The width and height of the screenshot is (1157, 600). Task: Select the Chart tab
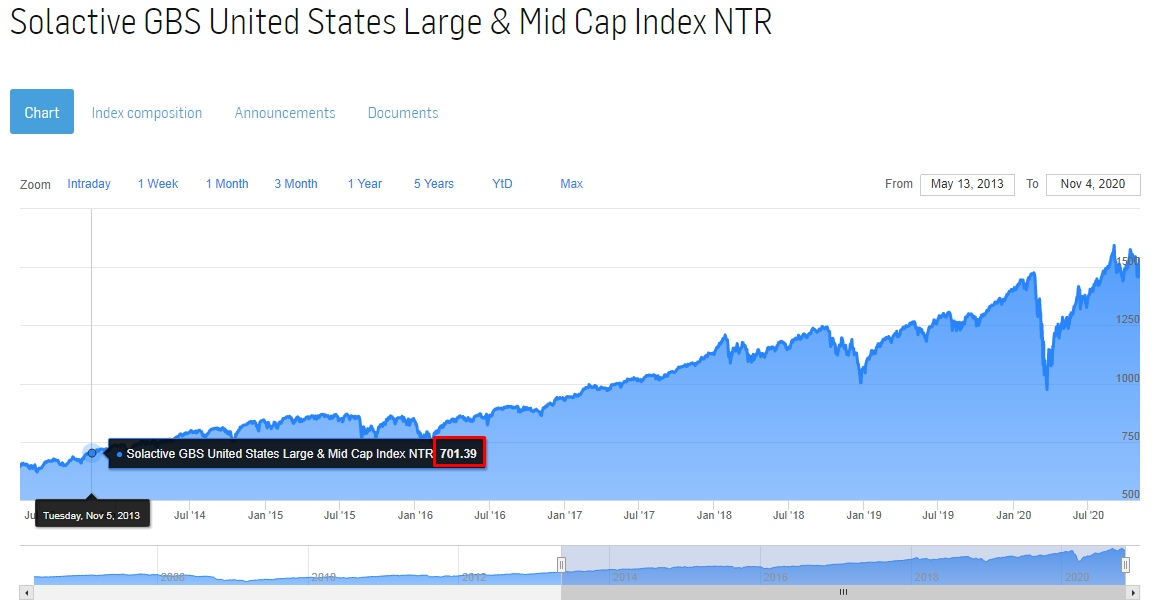click(x=42, y=111)
